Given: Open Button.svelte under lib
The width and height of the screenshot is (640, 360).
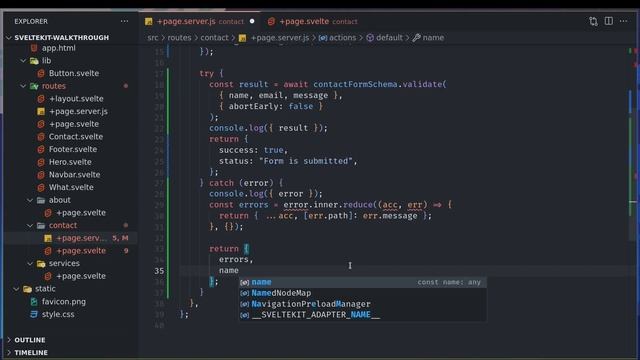Looking at the screenshot, I should pyautogui.click(x=74, y=73).
